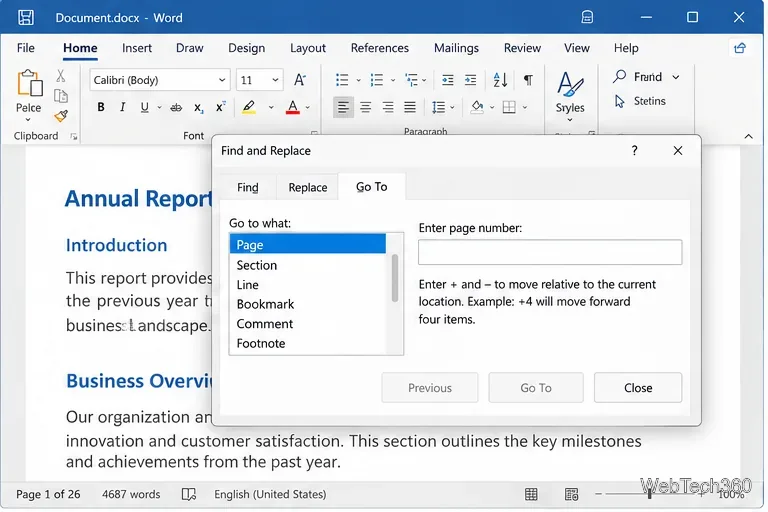Toggle bold formatting
This screenshot has width=768, height=512.
tap(101, 107)
